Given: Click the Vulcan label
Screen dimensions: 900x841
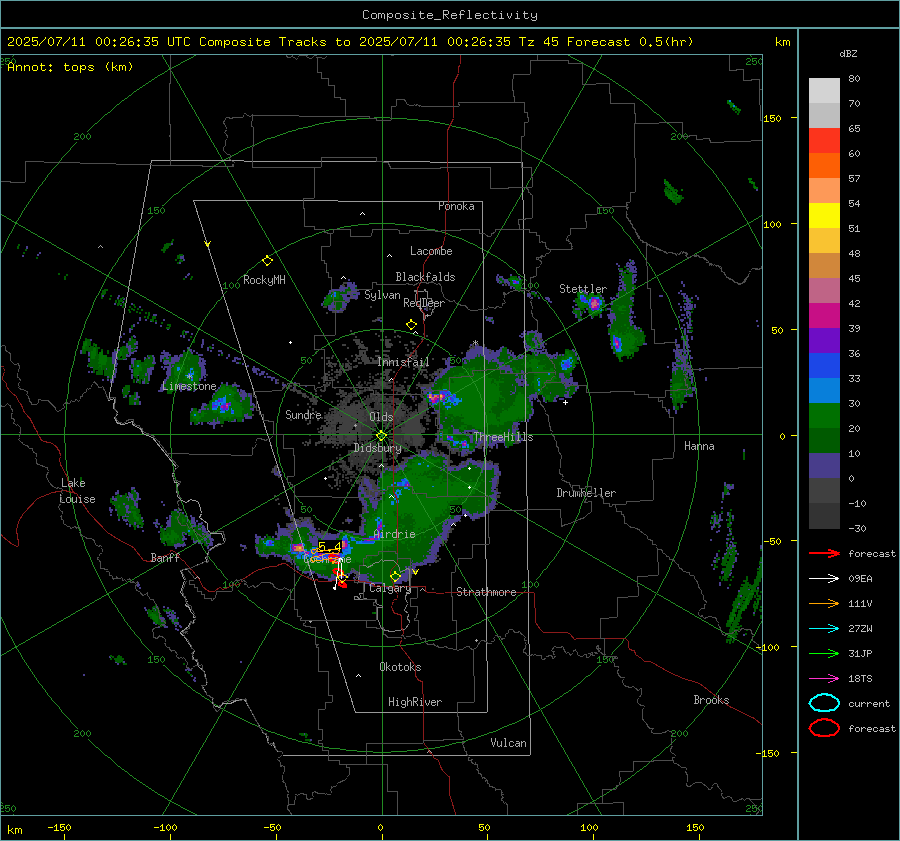Looking at the screenshot, I should (x=508, y=743).
